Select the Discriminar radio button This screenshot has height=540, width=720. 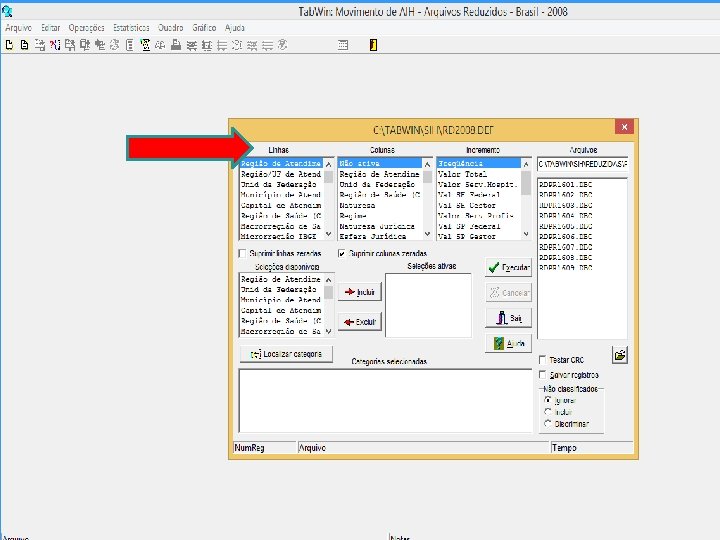(547, 424)
